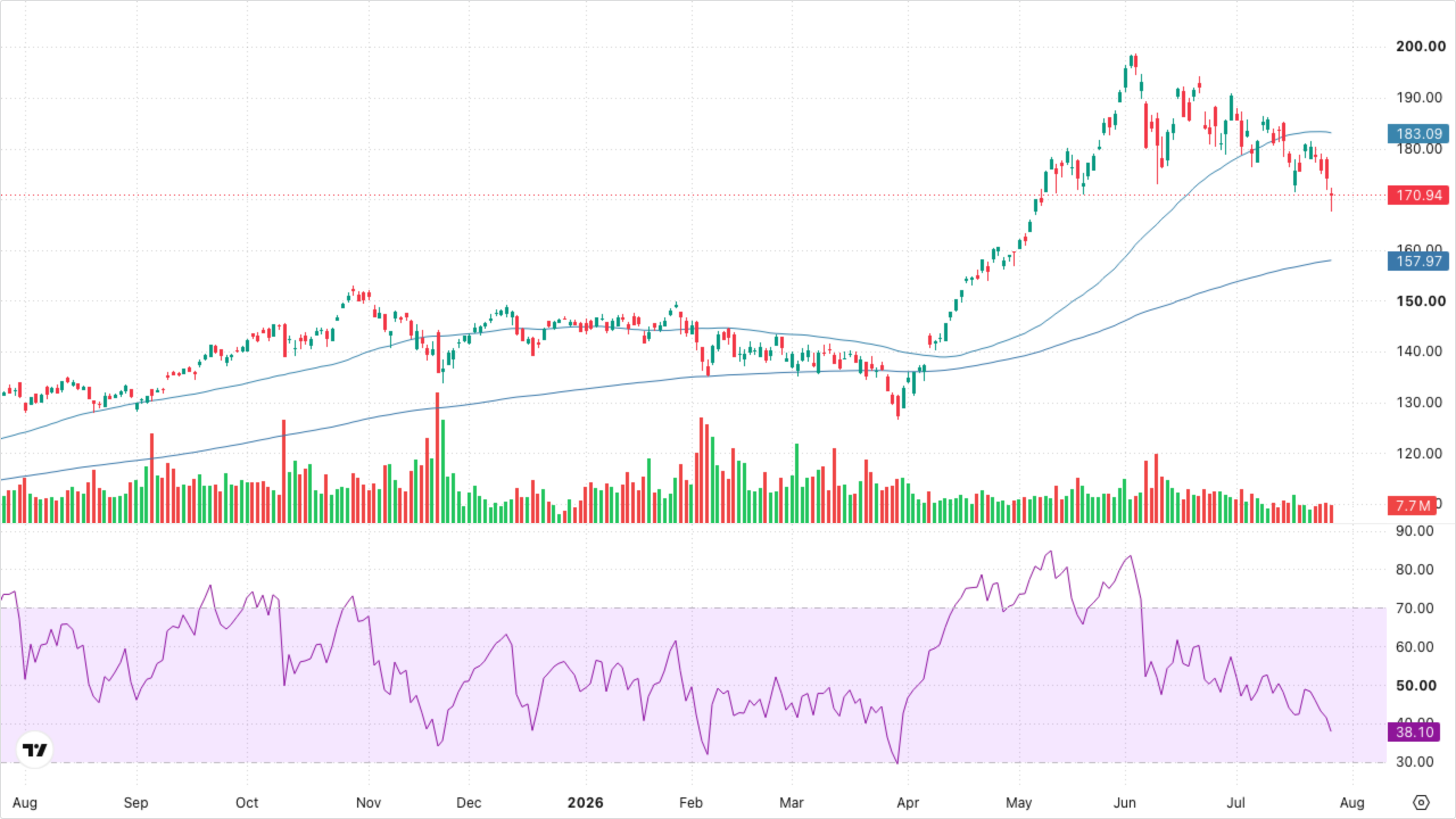The height and width of the screenshot is (819, 1456).
Task: Click the Apr label on time axis
Action: 908,803
